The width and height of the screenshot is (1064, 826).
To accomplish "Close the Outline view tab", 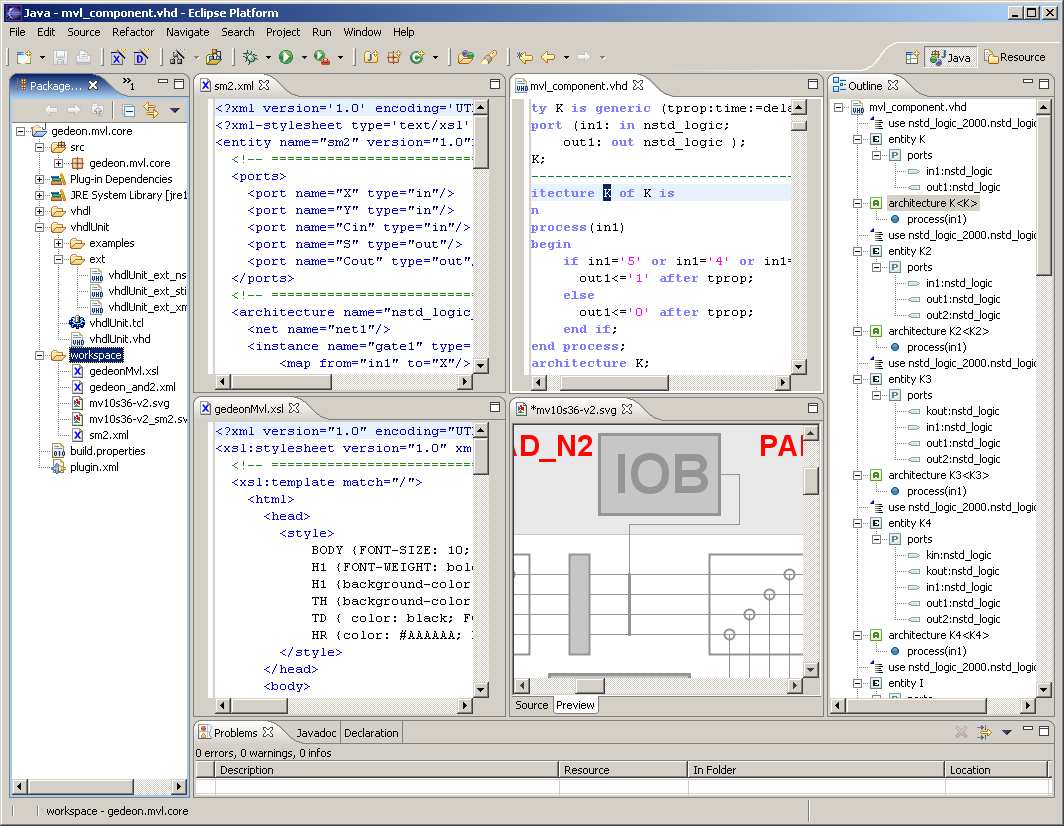I will [x=893, y=85].
